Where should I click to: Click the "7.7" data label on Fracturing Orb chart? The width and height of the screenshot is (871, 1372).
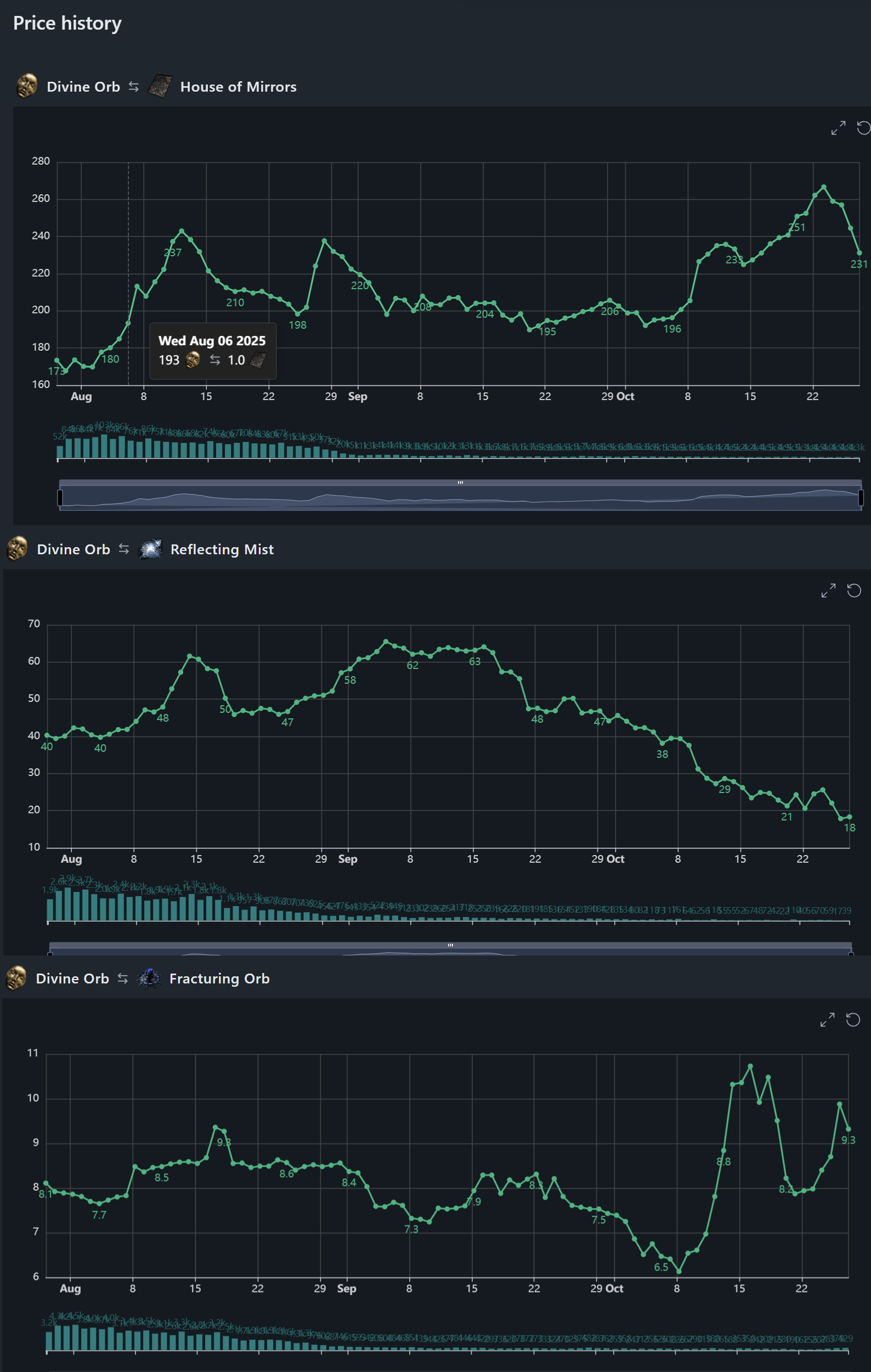coord(99,1214)
